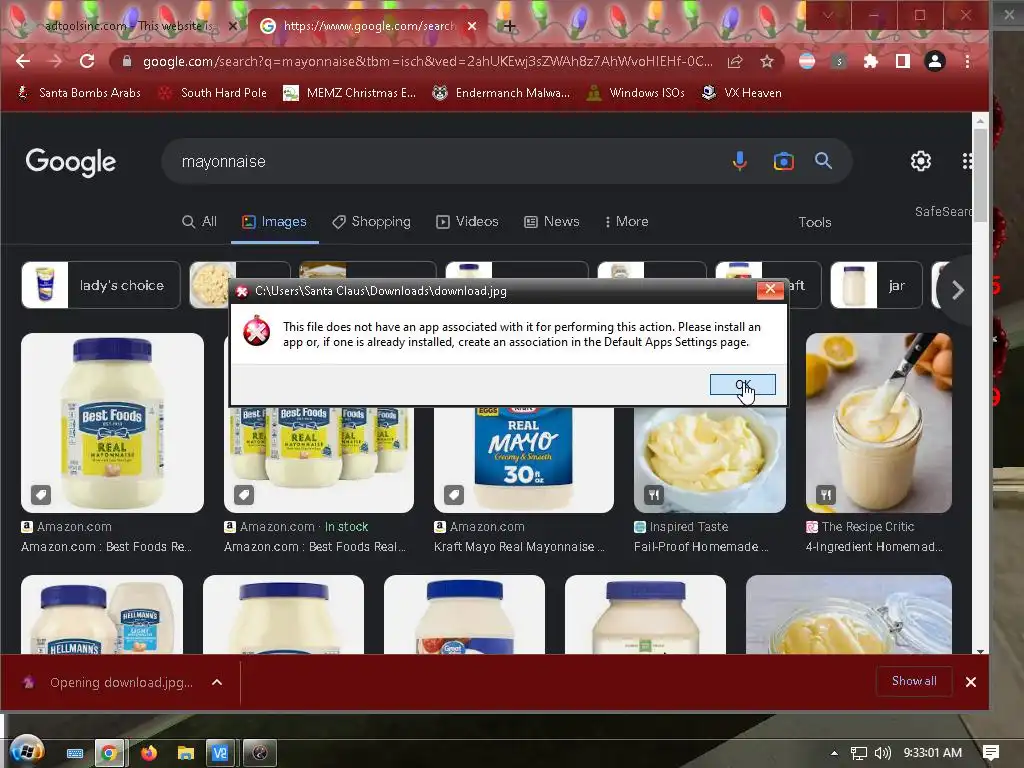The image size is (1024, 768).
Task: Close the google.com/search browser tab
Action: (472, 26)
